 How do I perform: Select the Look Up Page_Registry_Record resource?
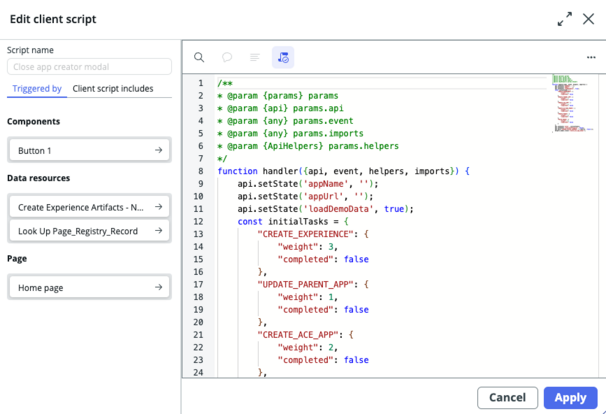(x=89, y=230)
